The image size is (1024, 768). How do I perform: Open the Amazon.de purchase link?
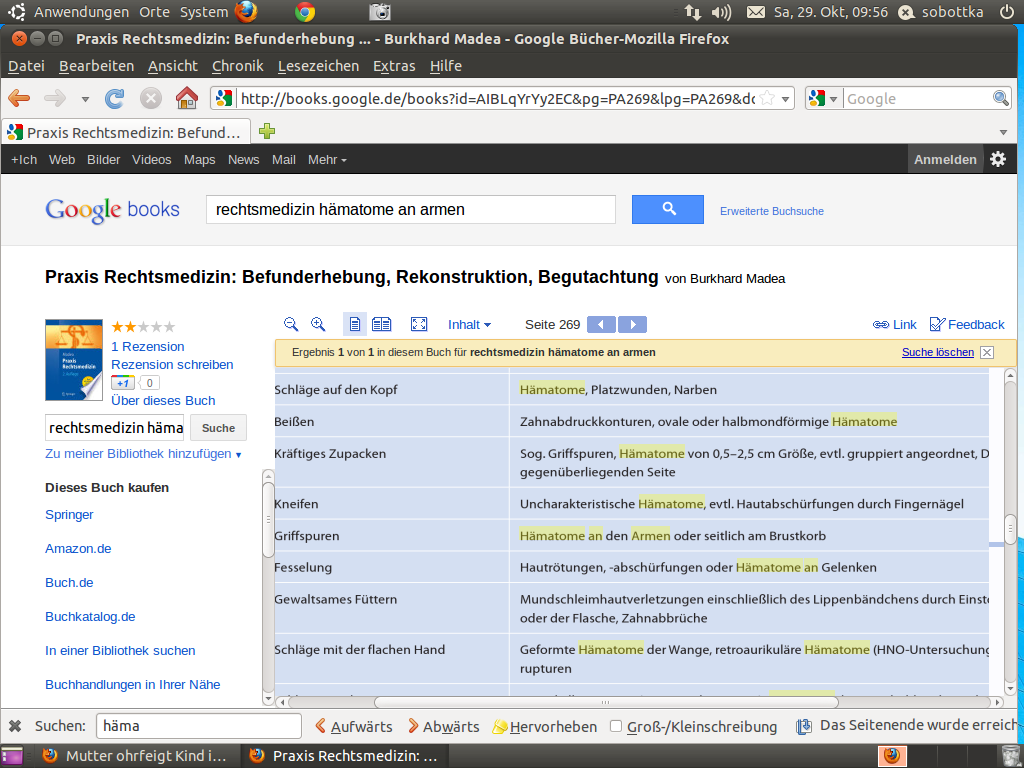point(78,549)
